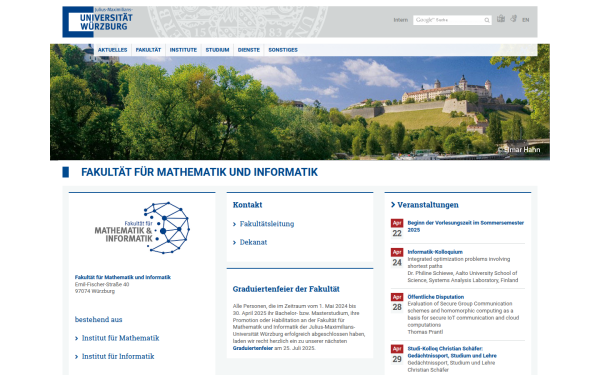Click the FAKULTÄT FÜR MATHEMATIK UND INFORMATIK title
The height and width of the screenshot is (375, 600).
point(199,172)
